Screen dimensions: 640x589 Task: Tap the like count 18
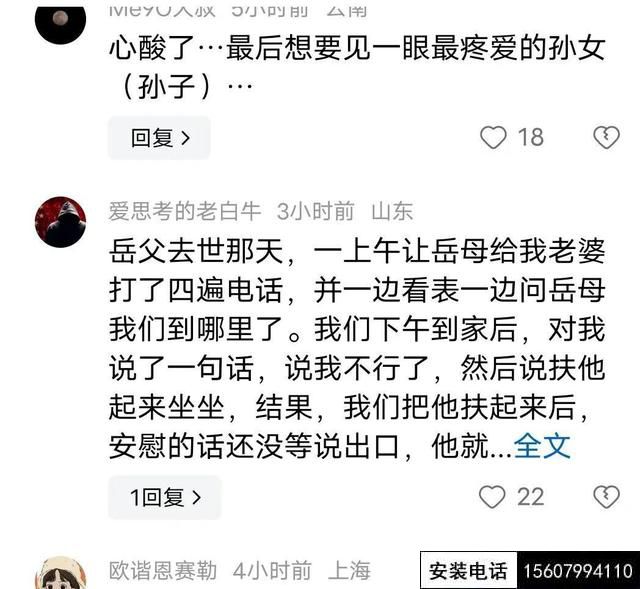point(531,137)
